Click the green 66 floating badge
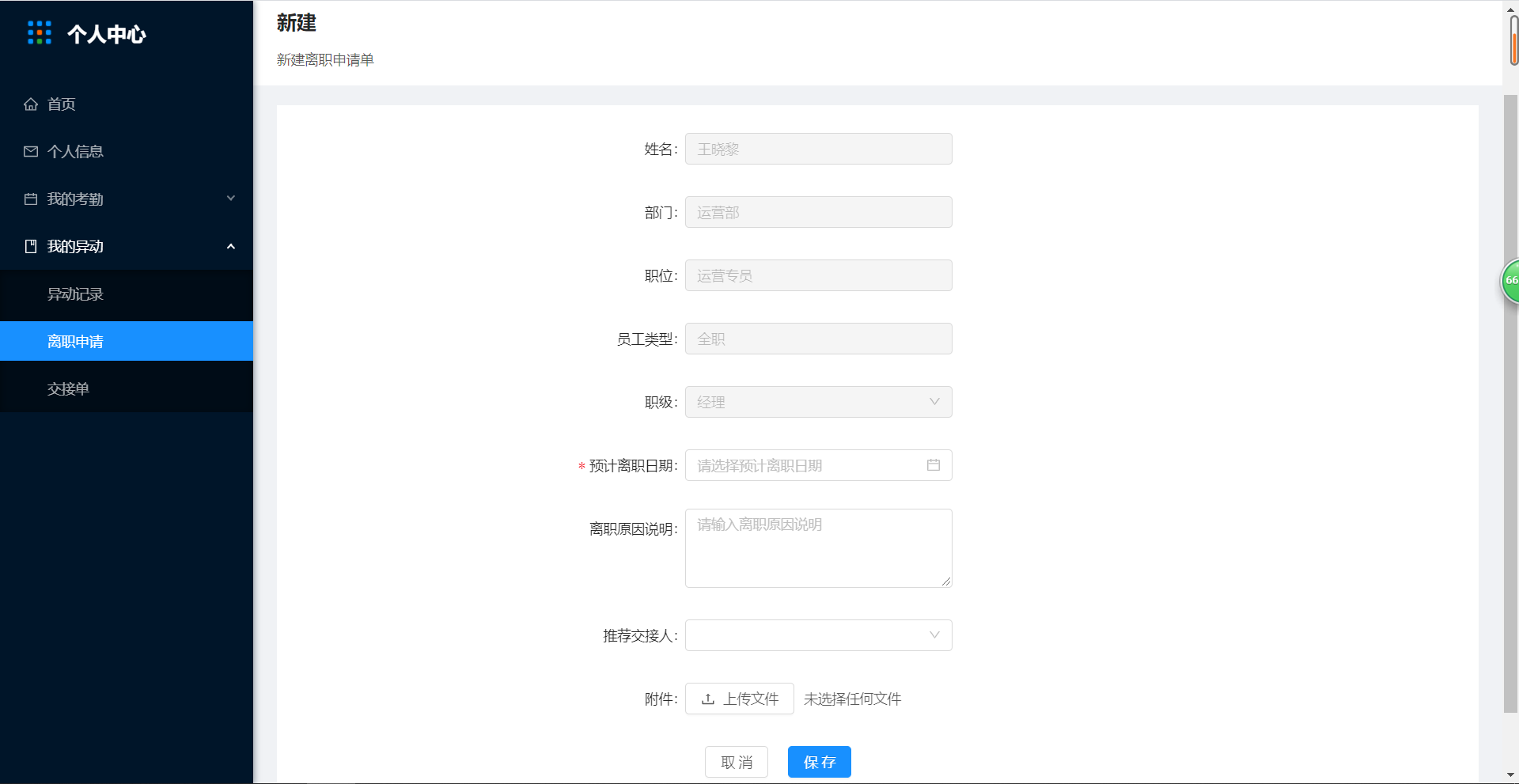1519x784 pixels. (x=1510, y=280)
